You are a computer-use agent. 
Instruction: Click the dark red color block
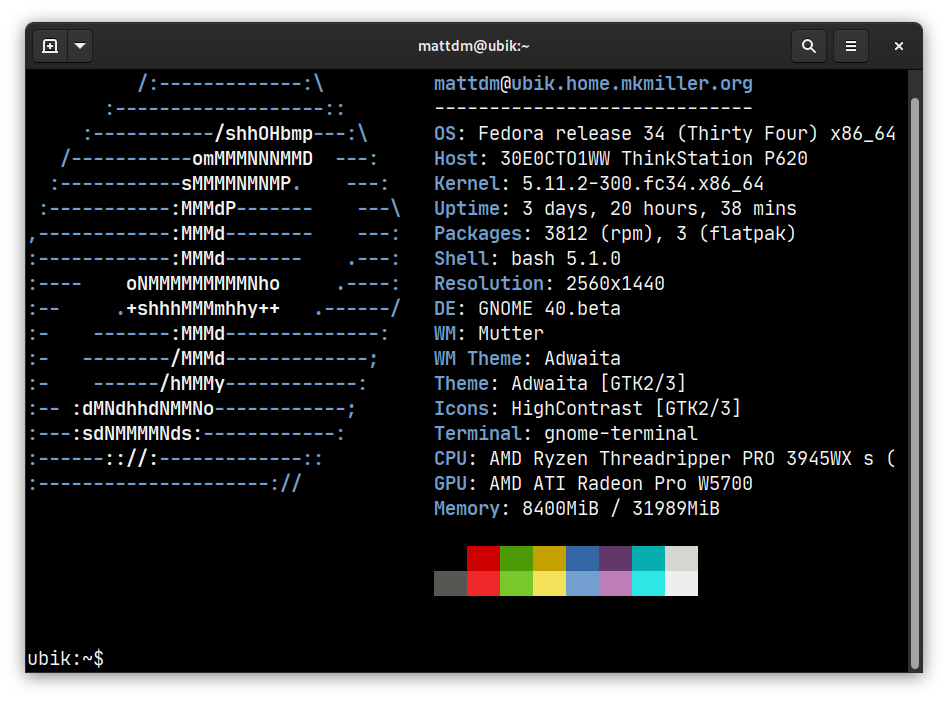click(x=483, y=558)
